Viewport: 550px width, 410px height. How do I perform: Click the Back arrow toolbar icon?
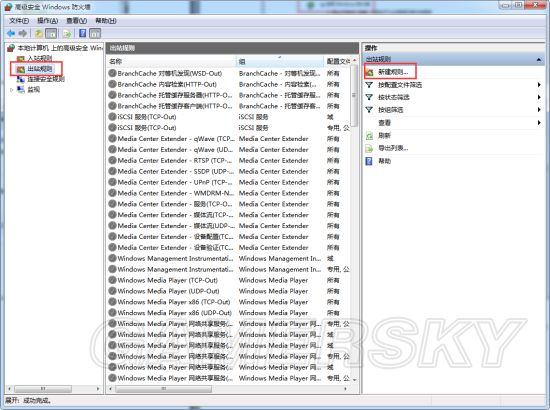[11, 33]
